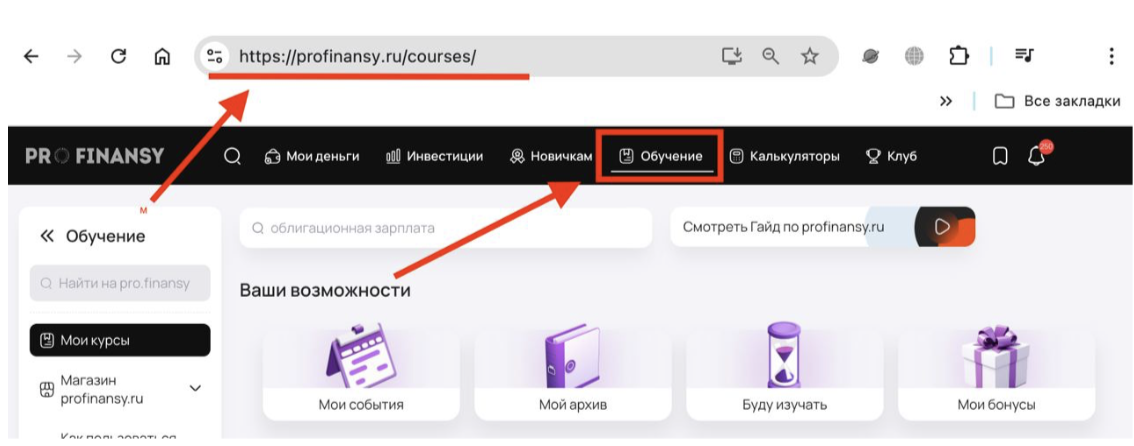Open the Инвестиции menu
This screenshot has width=1134, height=446.
click(435, 156)
